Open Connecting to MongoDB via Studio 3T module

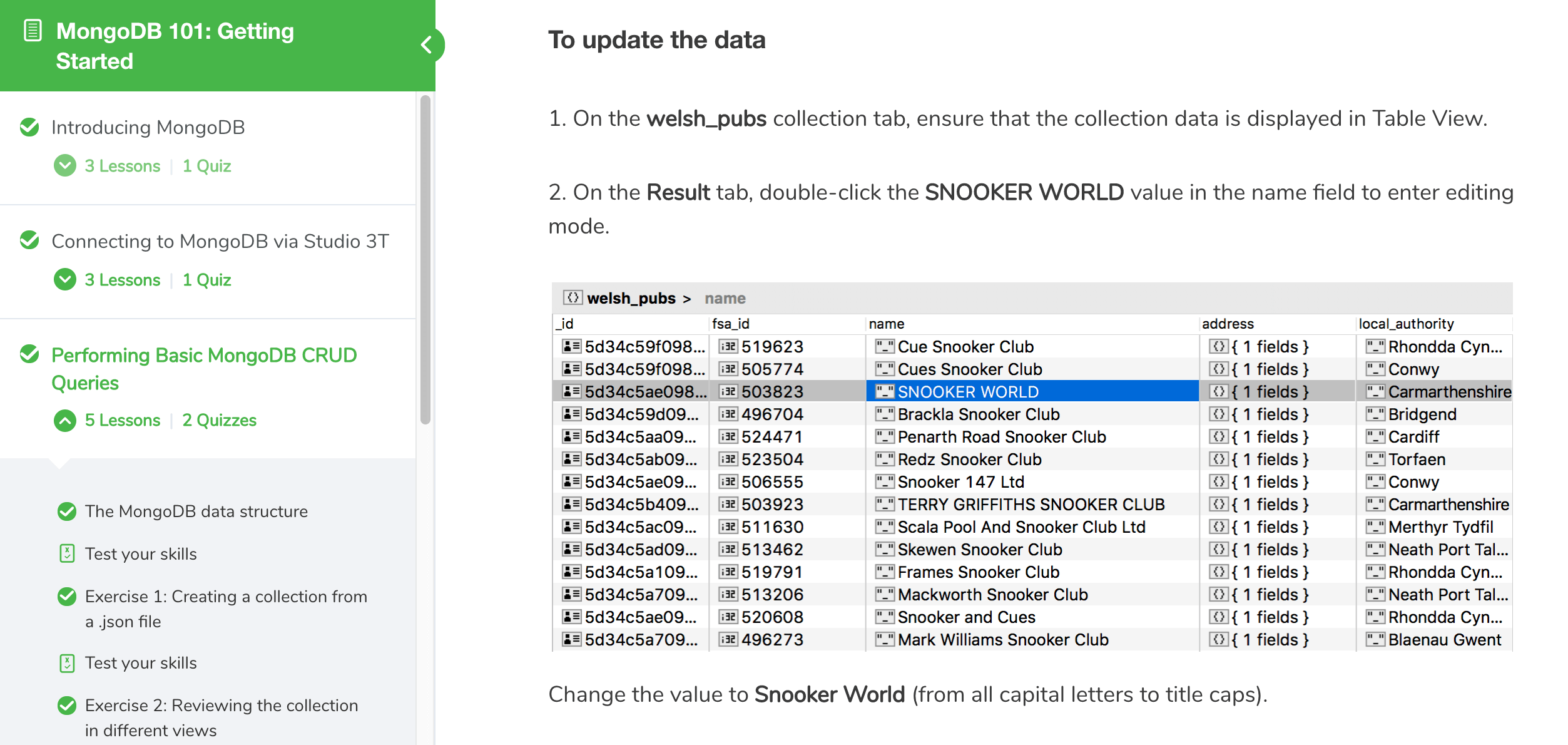coord(220,241)
